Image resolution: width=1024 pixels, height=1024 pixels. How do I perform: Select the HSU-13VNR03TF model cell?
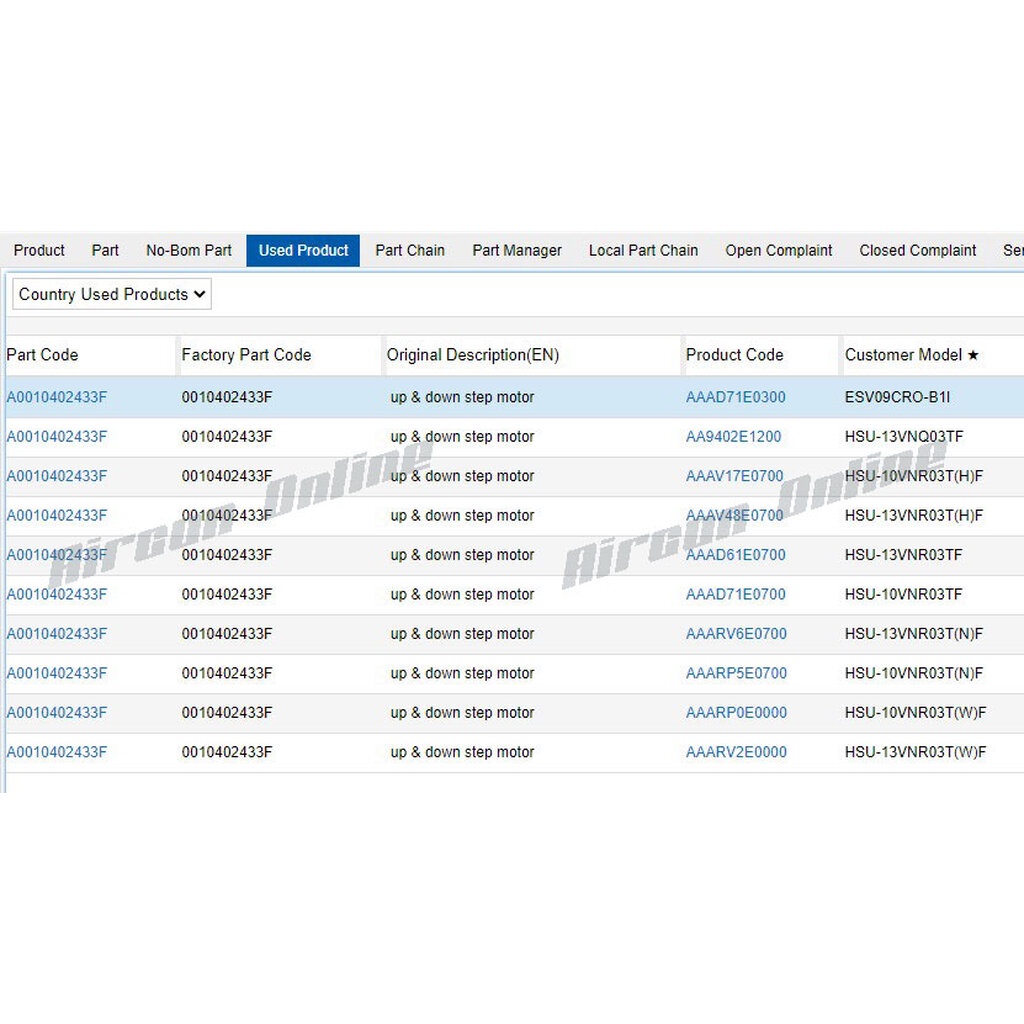[904, 555]
